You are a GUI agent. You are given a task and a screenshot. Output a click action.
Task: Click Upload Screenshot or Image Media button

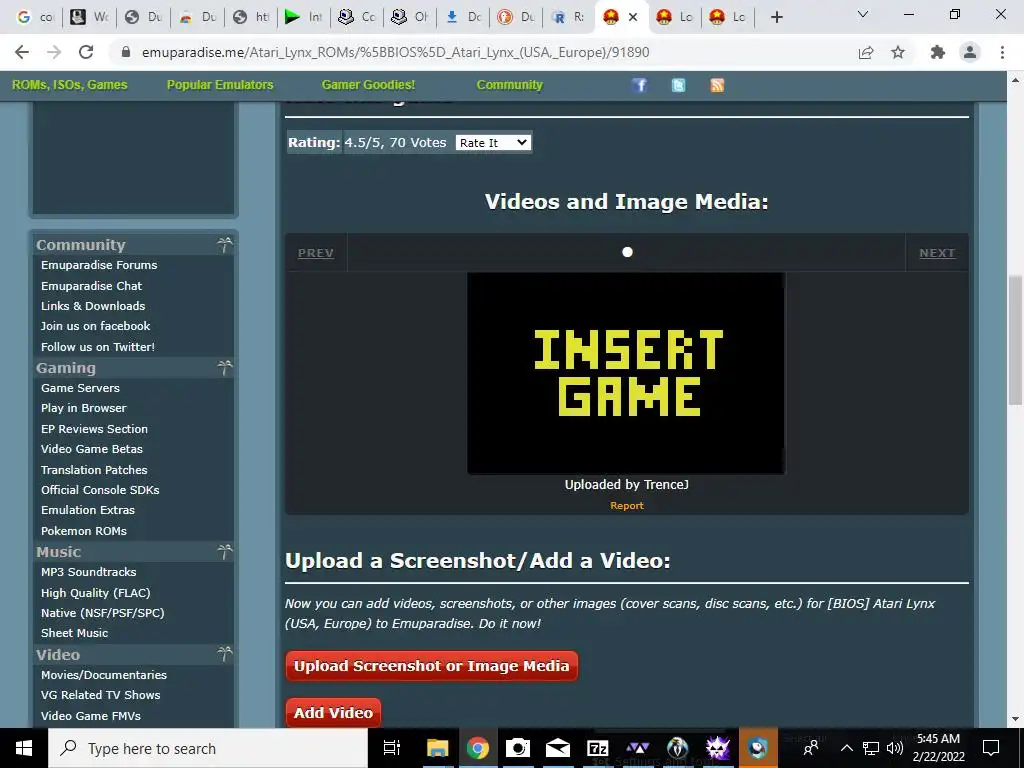(432, 666)
